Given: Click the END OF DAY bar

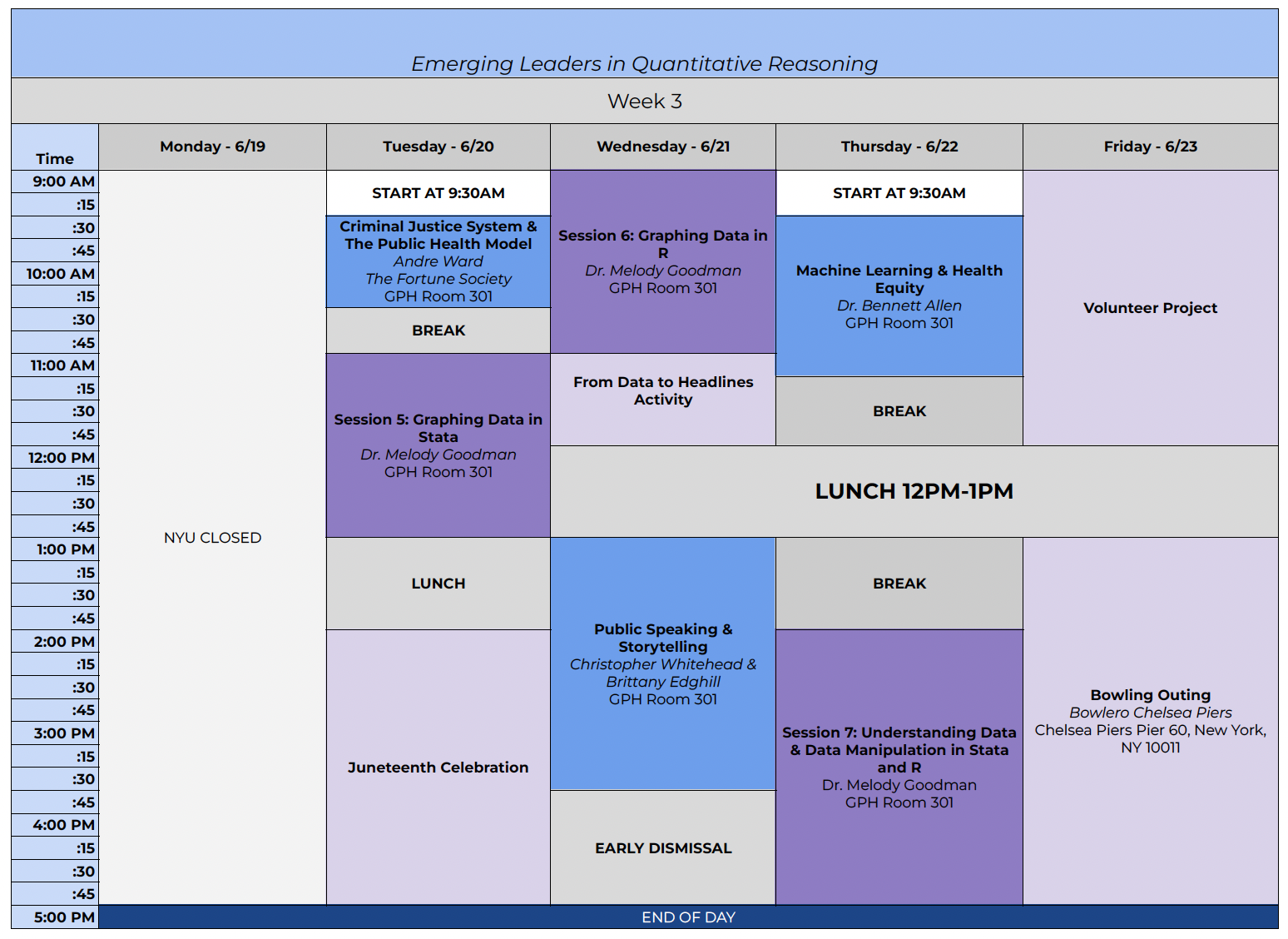Looking at the screenshot, I should 688,917.
